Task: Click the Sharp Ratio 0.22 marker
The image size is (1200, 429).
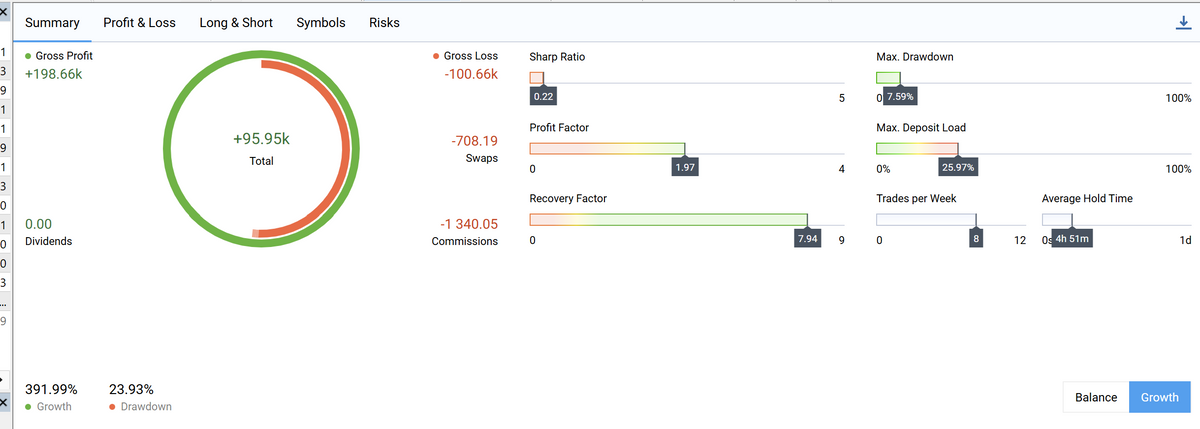Action: point(544,97)
